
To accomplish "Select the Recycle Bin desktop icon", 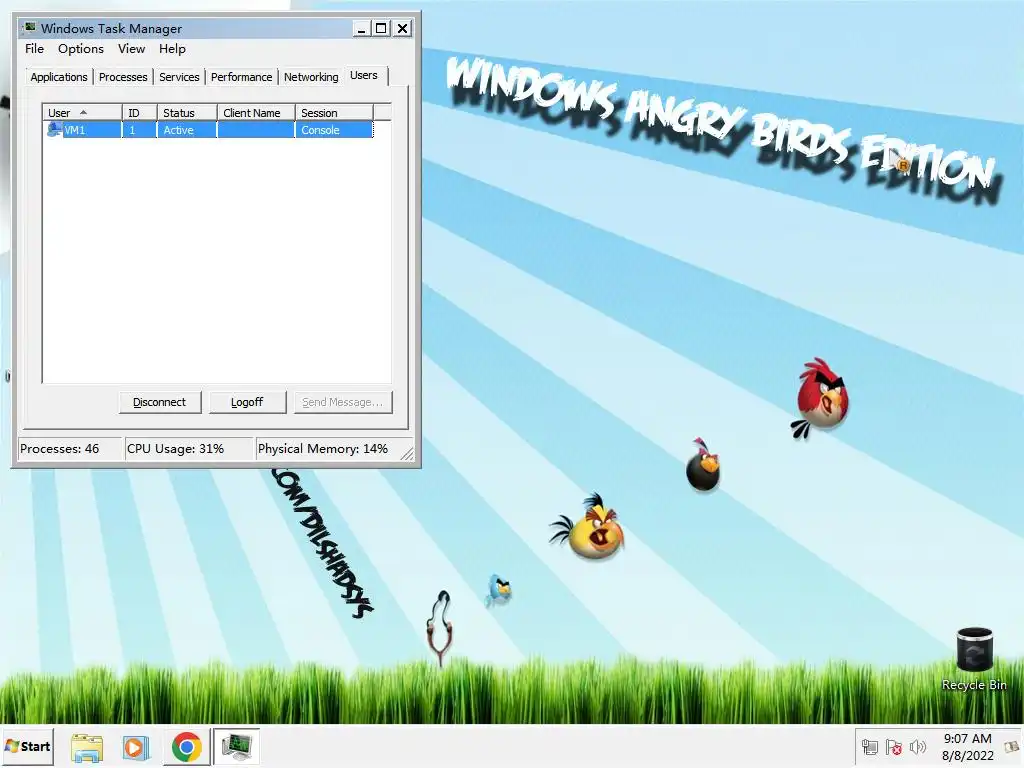I will [x=974, y=658].
